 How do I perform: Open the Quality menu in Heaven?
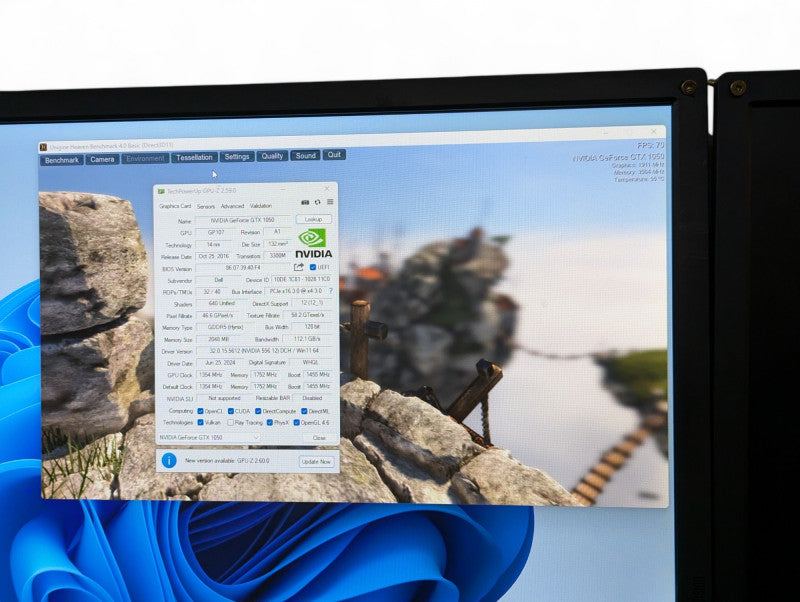click(x=272, y=156)
